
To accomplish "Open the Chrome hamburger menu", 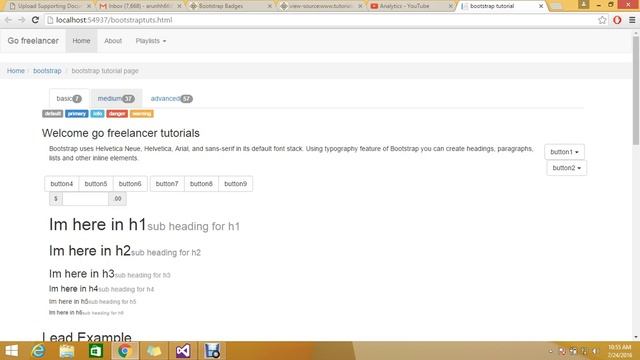I will click(632, 20).
